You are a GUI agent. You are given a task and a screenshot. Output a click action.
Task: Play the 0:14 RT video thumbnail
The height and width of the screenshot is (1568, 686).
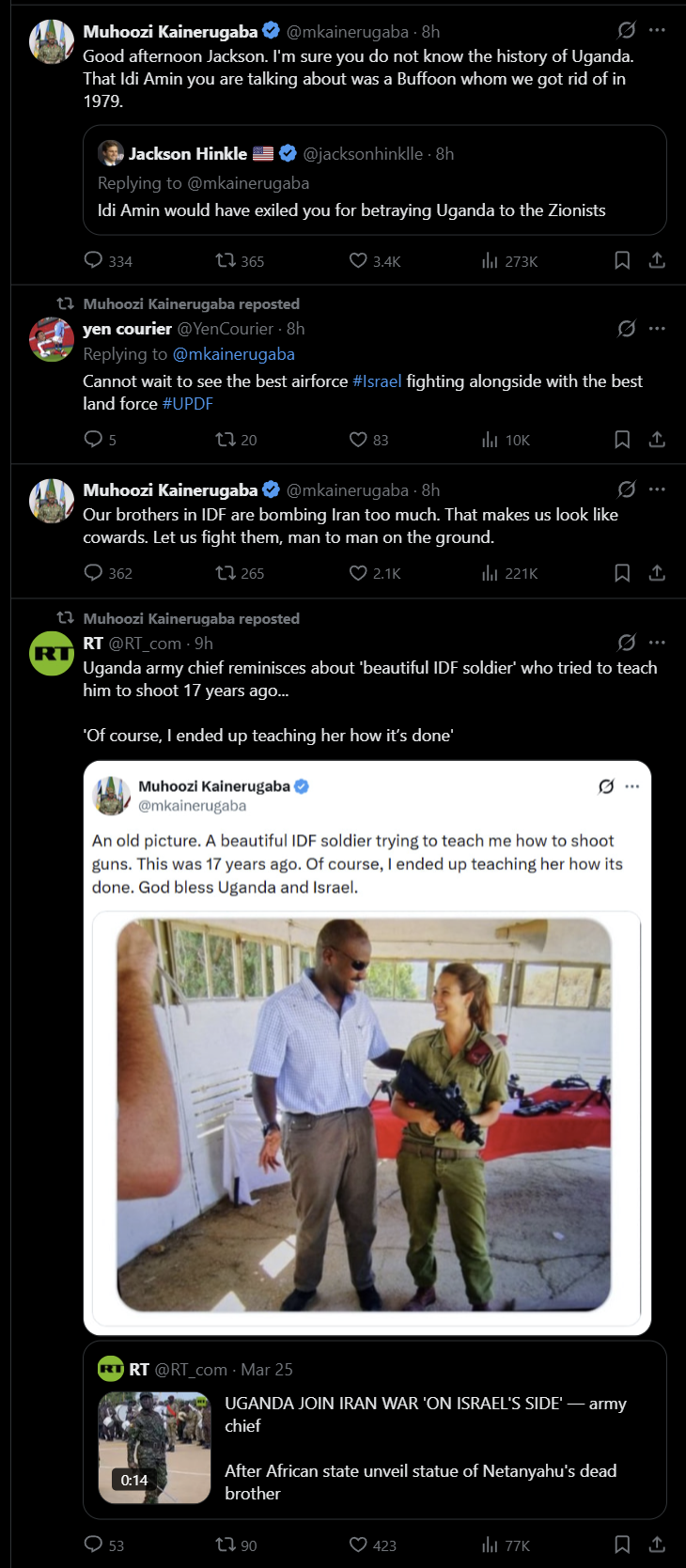[x=154, y=1448]
